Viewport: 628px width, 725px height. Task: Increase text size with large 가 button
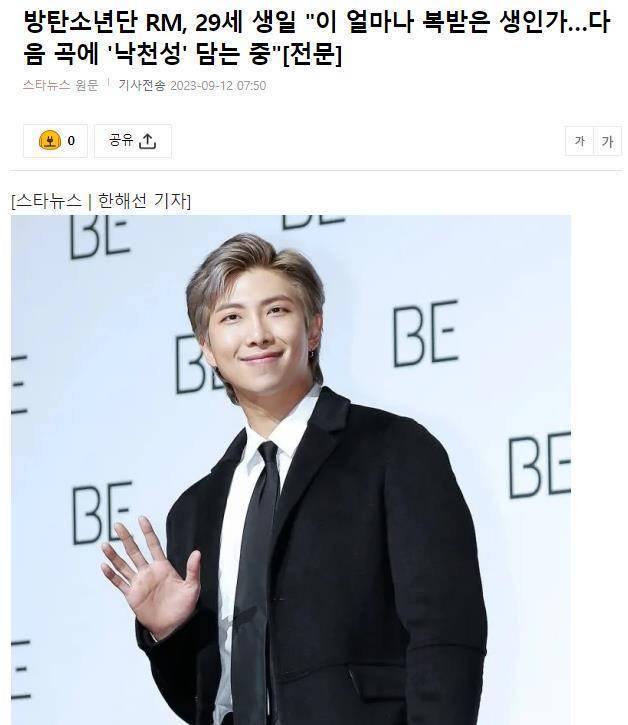click(608, 141)
